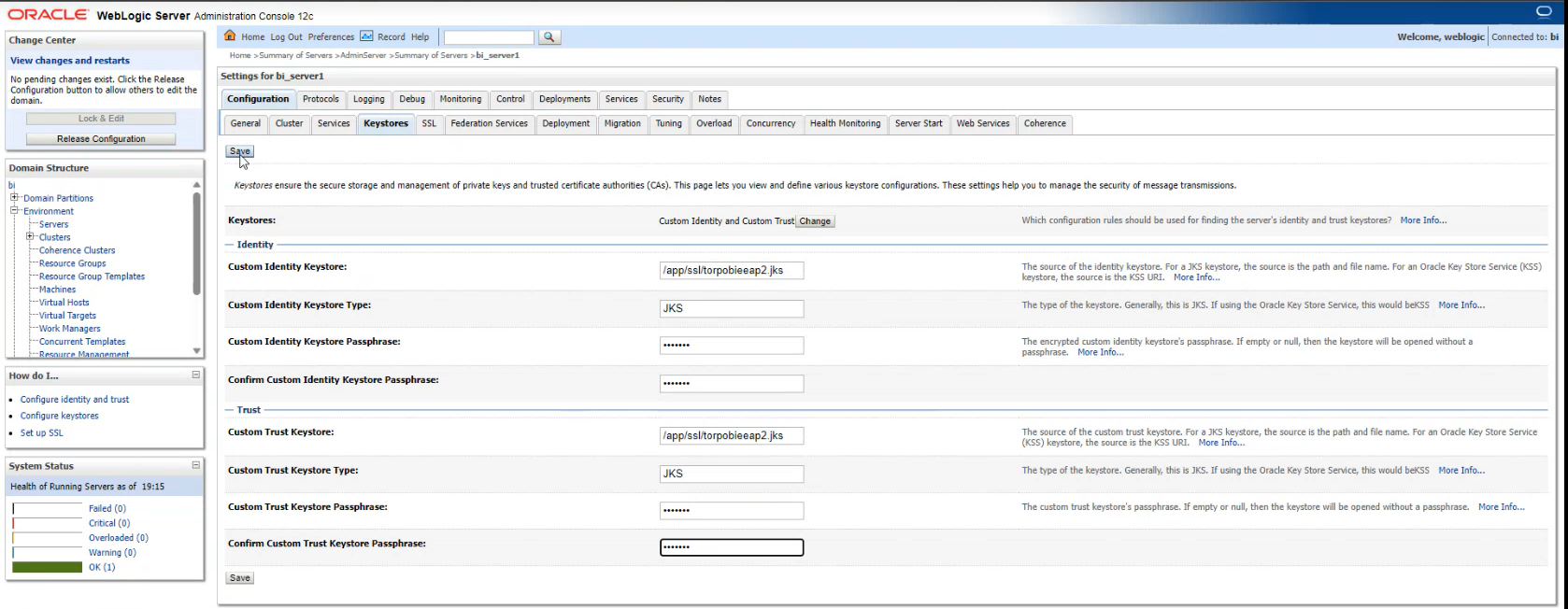
Task: Minimize the System Status panel
Action: pyautogui.click(x=196, y=465)
